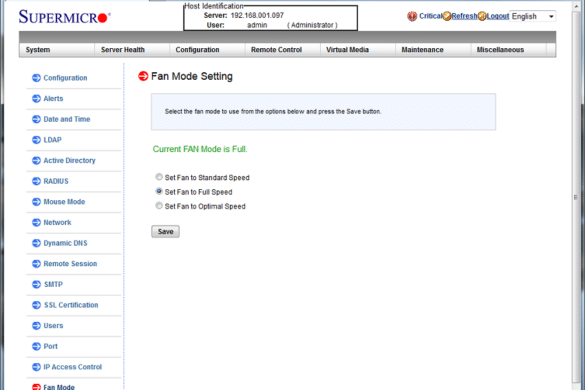Open the Users sidebar link
Image resolution: width=585 pixels, height=390 pixels.
point(53,326)
